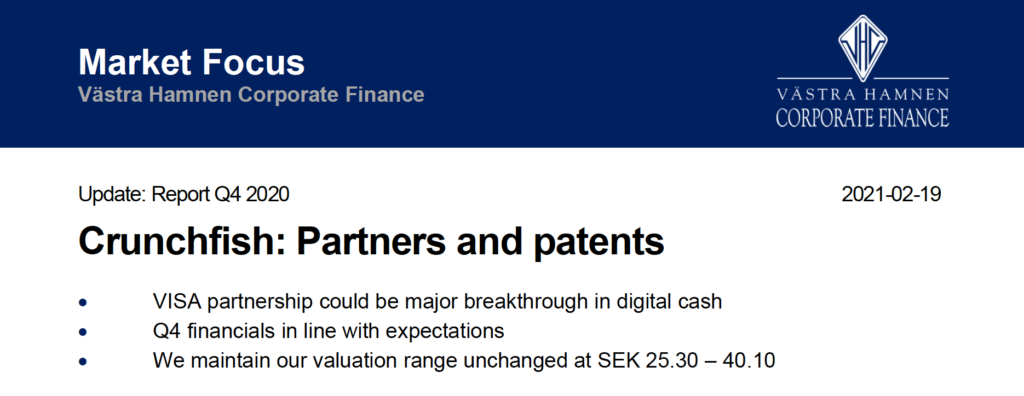Click the word VISA in first bullet
This screenshot has height=396, width=1024.
175,302
